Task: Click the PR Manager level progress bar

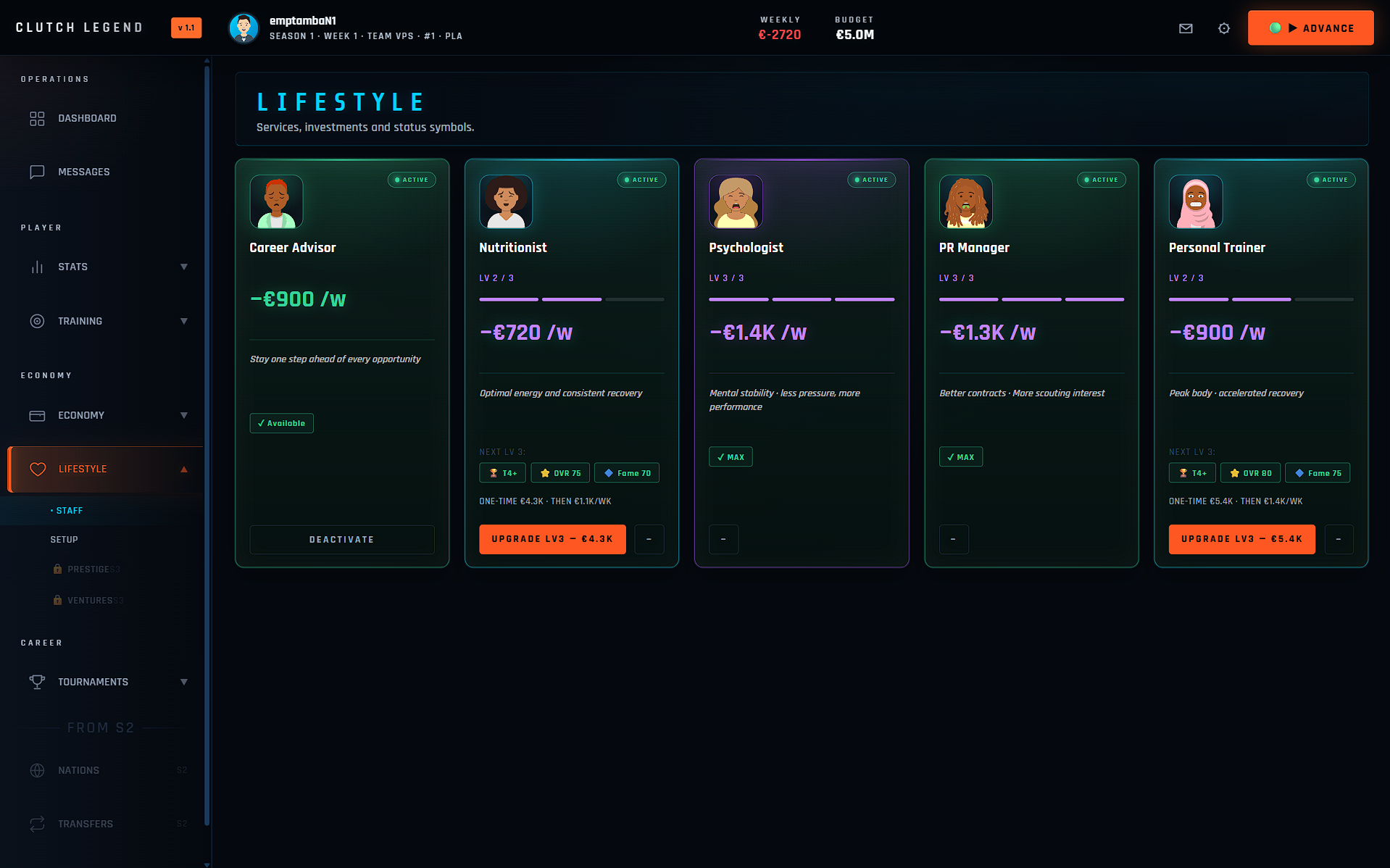Action: point(1031,299)
